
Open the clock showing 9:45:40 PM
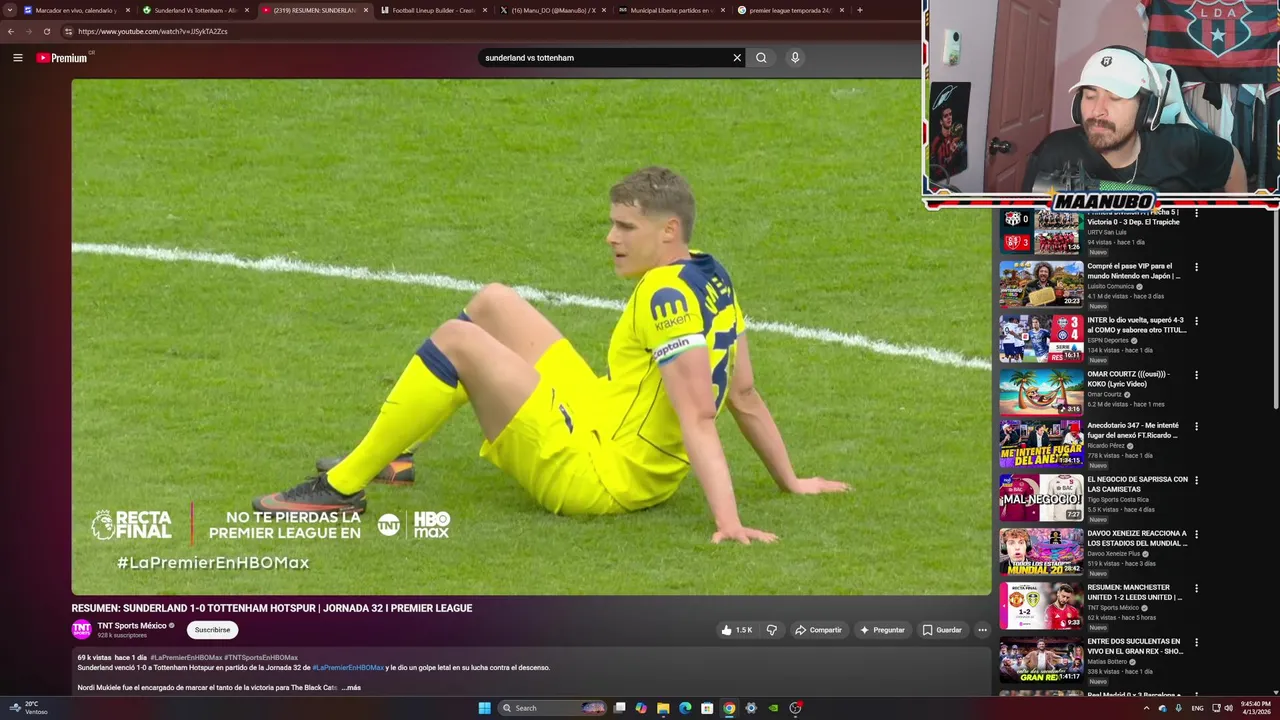click(x=1256, y=708)
